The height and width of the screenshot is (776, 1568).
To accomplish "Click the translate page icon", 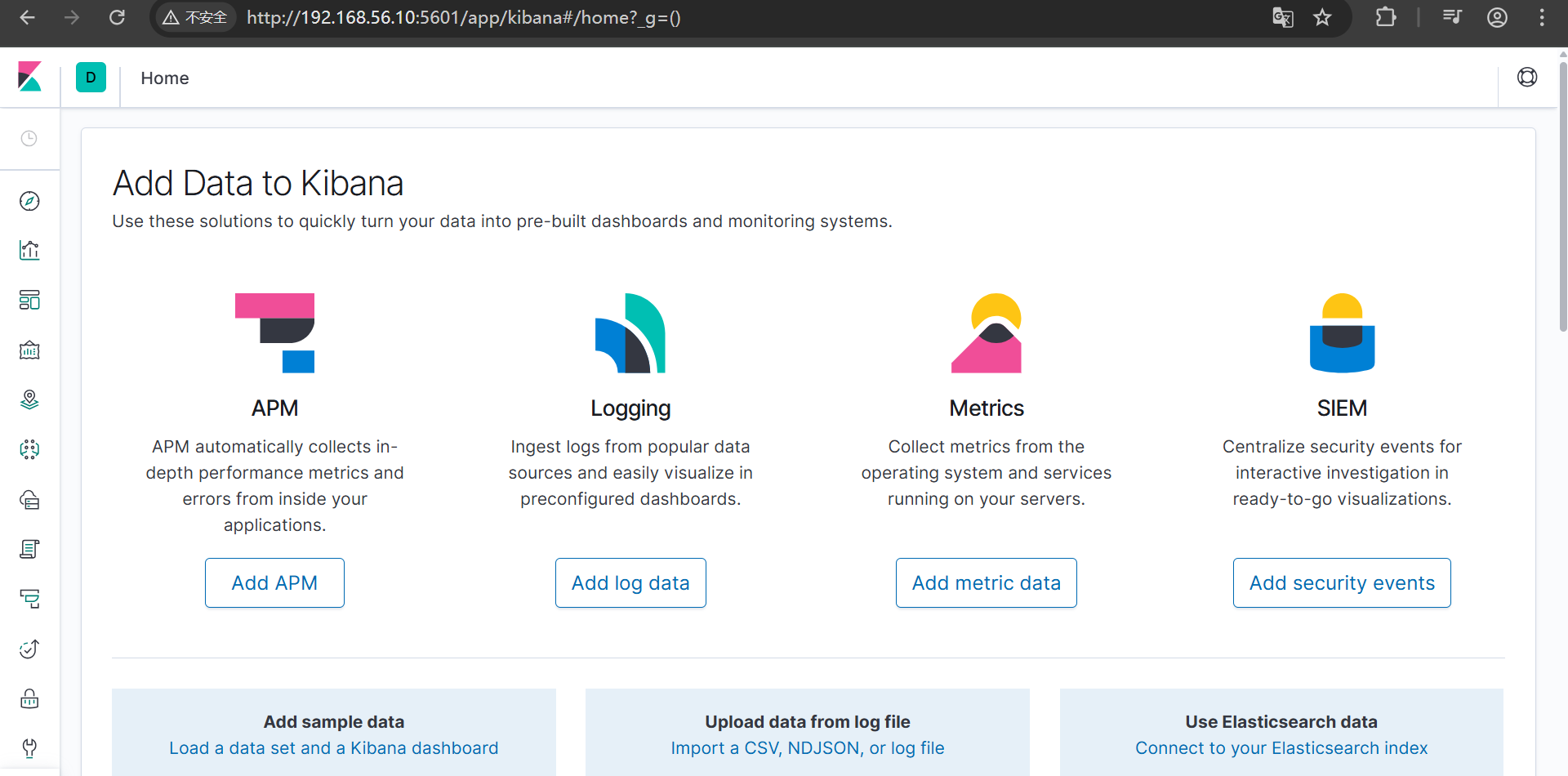I will pyautogui.click(x=1283, y=17).
